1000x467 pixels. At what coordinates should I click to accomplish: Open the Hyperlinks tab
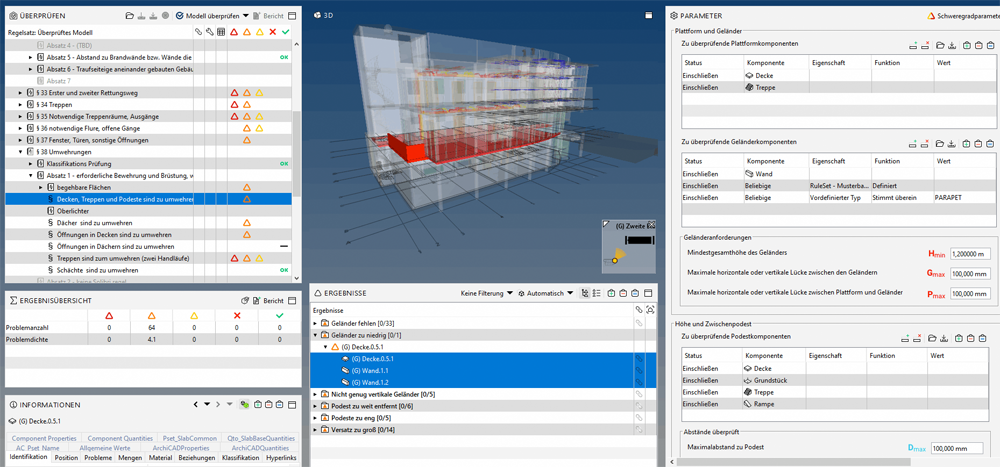coord(281,458)
